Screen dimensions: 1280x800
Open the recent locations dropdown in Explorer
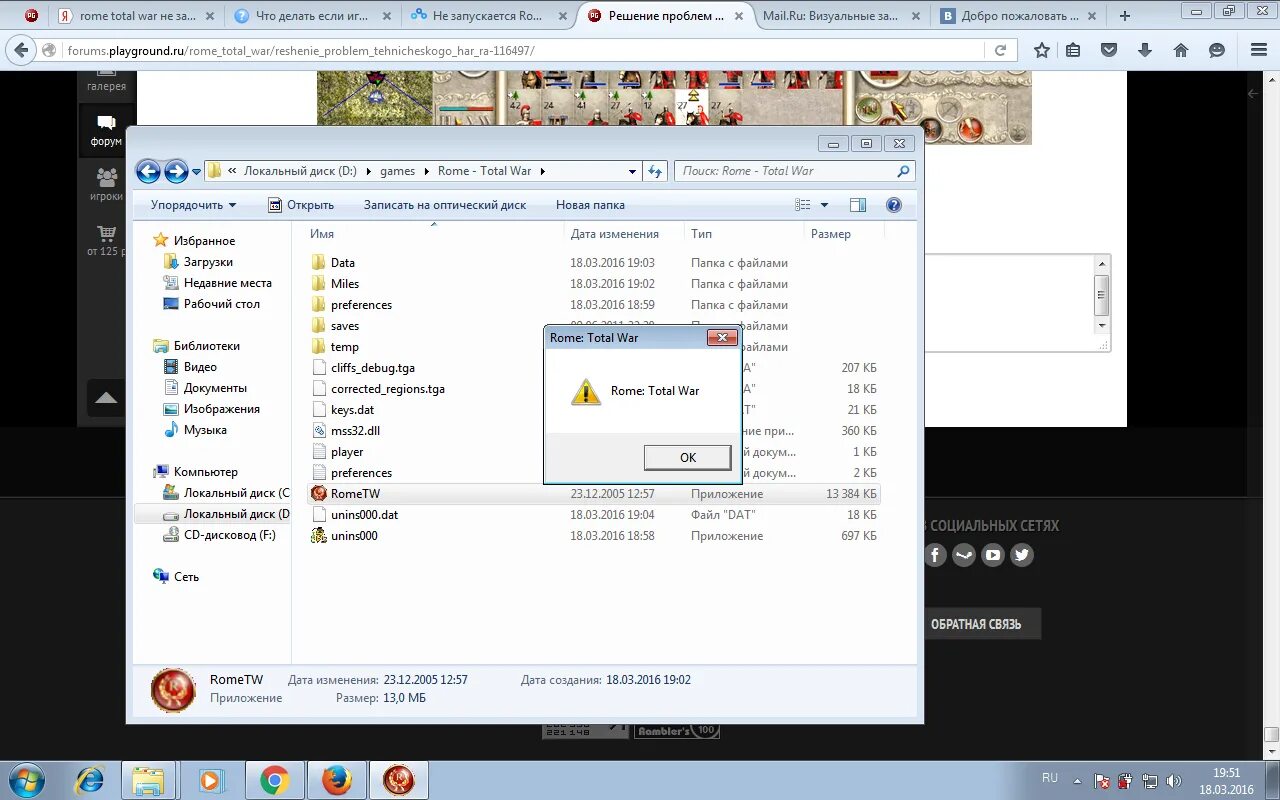196,171
